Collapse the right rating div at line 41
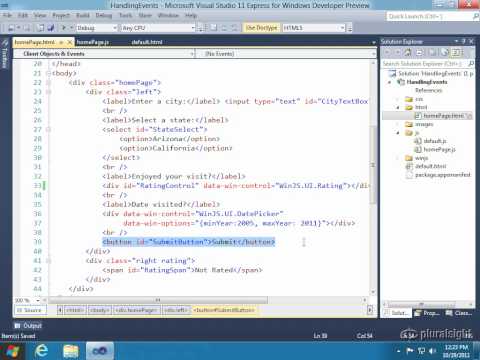The image size is (480, 360). (49, 260)
